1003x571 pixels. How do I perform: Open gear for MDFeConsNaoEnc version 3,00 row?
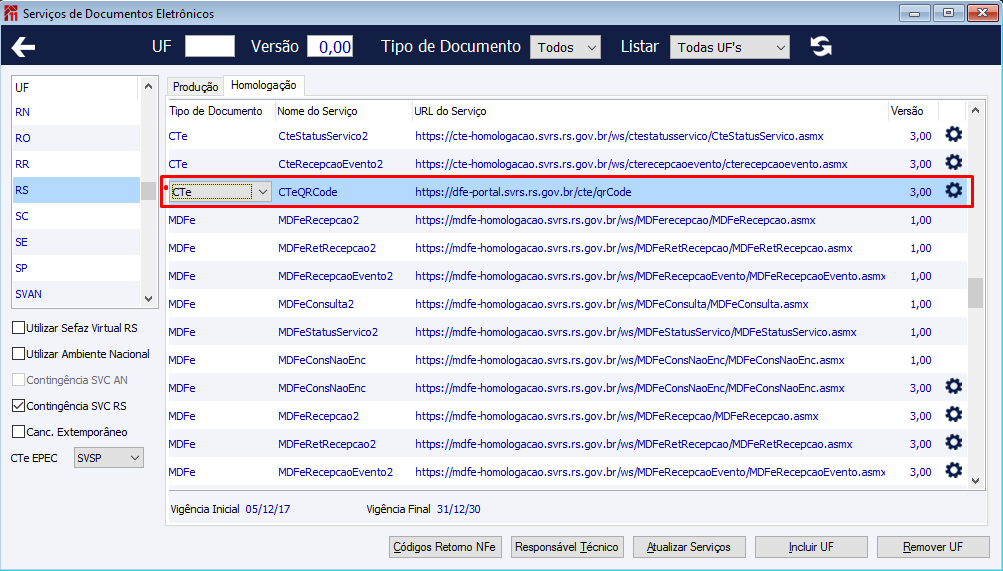(954, 387)
